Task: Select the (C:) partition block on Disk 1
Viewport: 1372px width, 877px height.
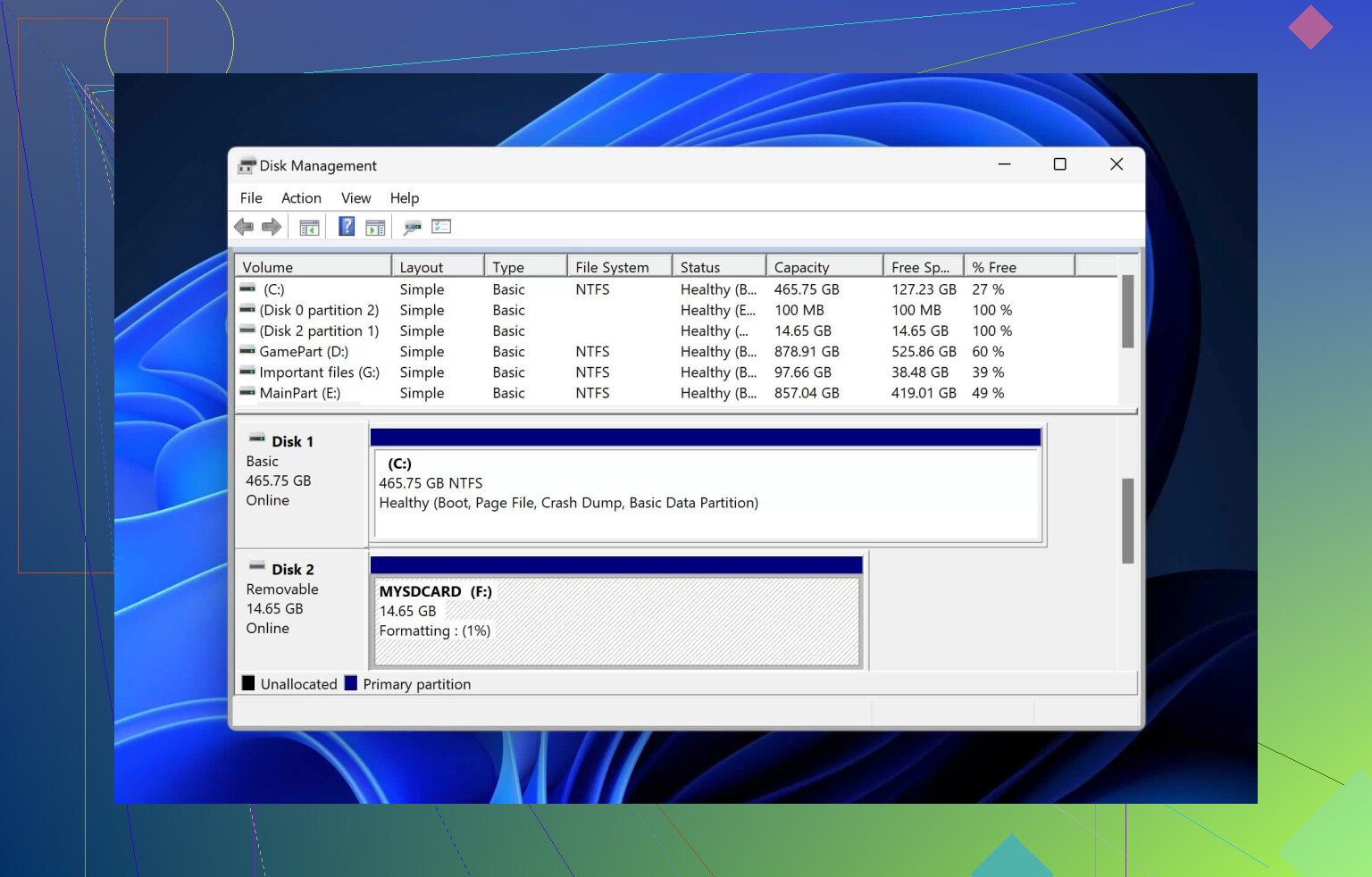Action: [706, 494]
